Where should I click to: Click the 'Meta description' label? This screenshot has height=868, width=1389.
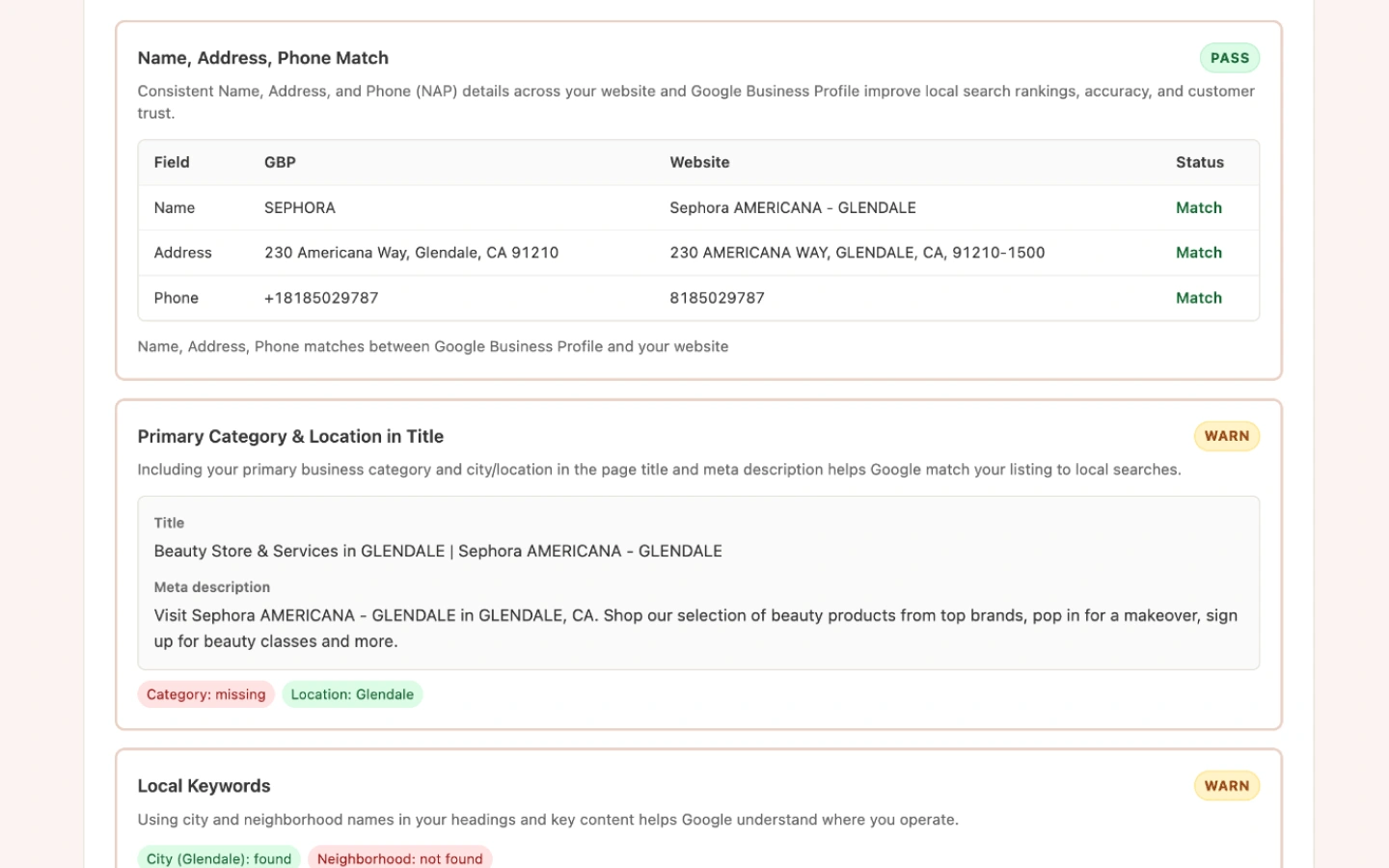(212, 587)
